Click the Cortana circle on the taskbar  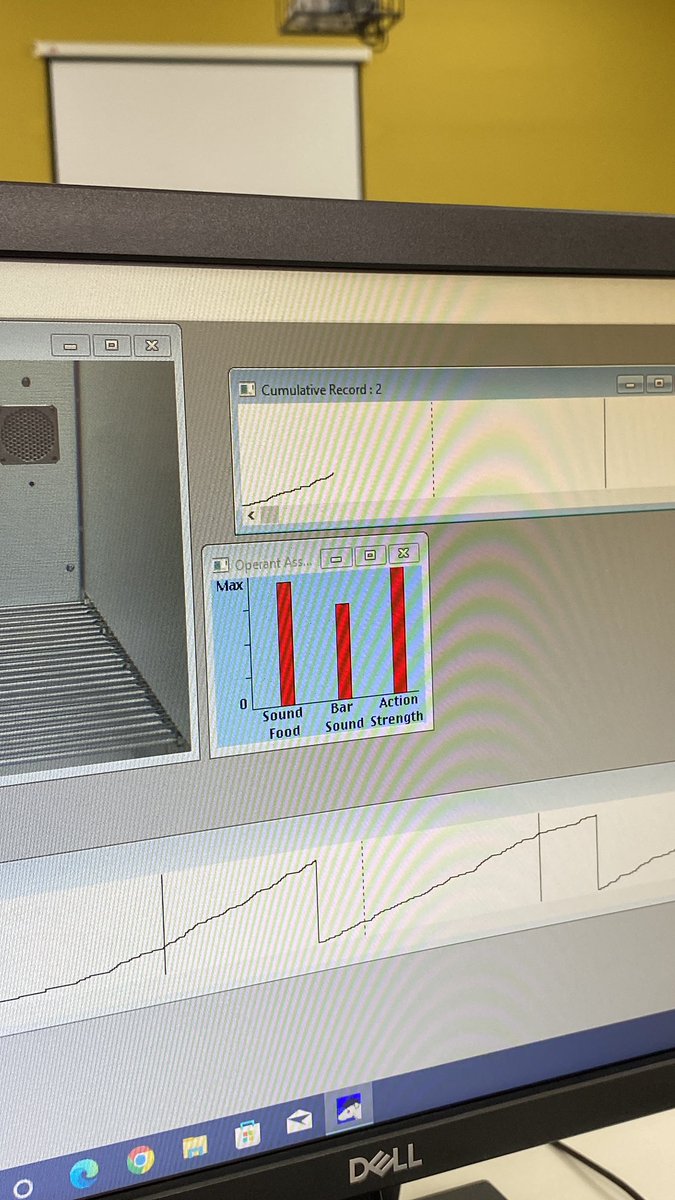click(23, 1188)
